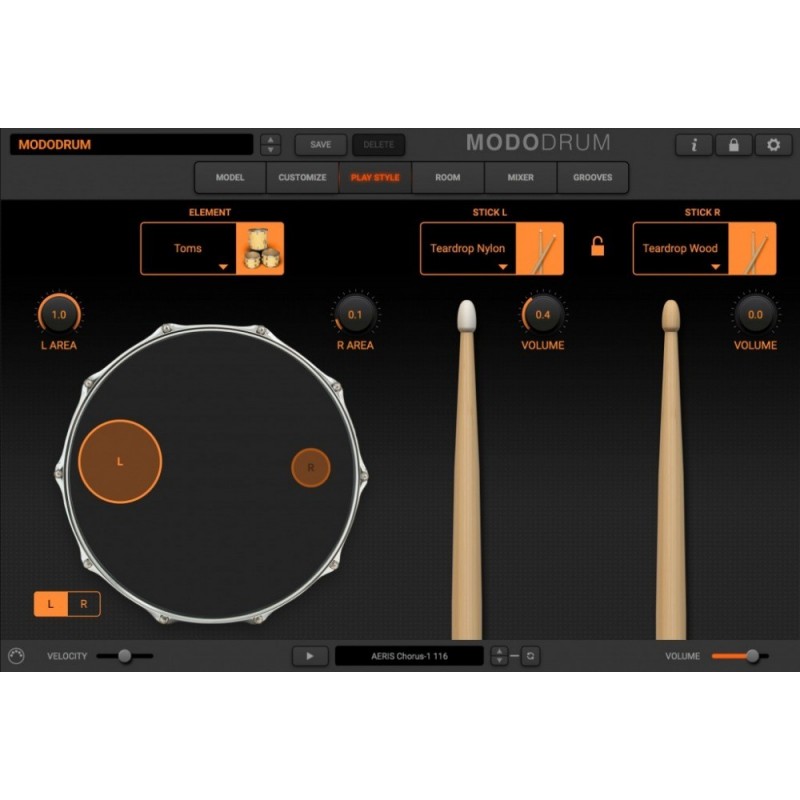This screenshot has width=800, height=800.
Task: Click the Stick R drumstick icon
Action: [x=757, y=248]
